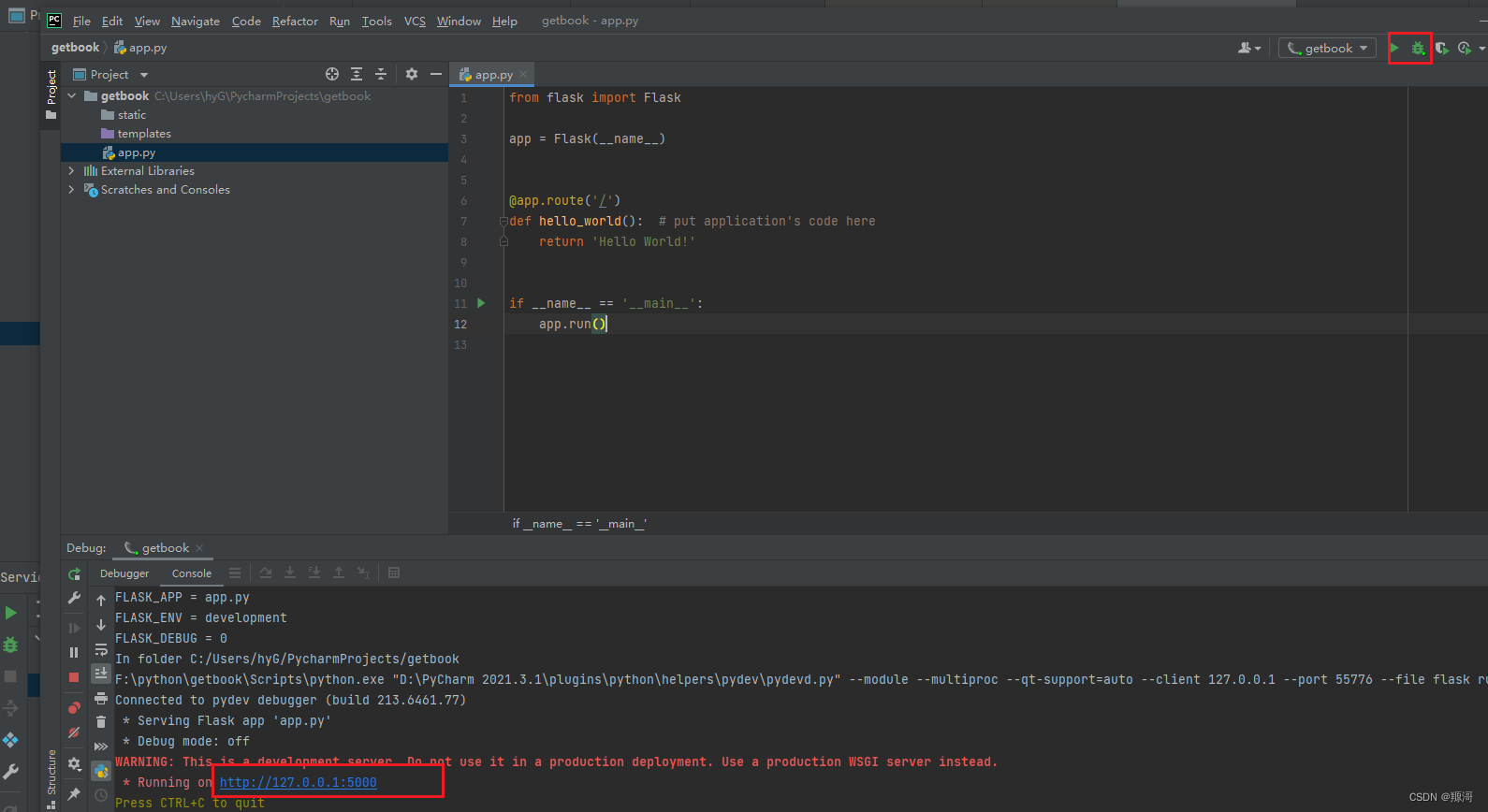Click the Evaluate Expression calculator icon
The height and width of the screenshot is (812, 1488).
tap(394, 573)
